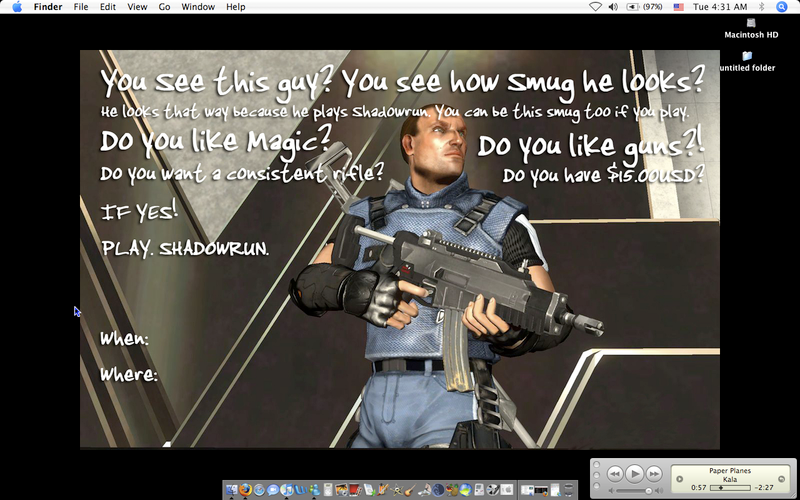Click the Bluetooth menu bar icon
The image size is (800, 500).
tap(762, 7)
